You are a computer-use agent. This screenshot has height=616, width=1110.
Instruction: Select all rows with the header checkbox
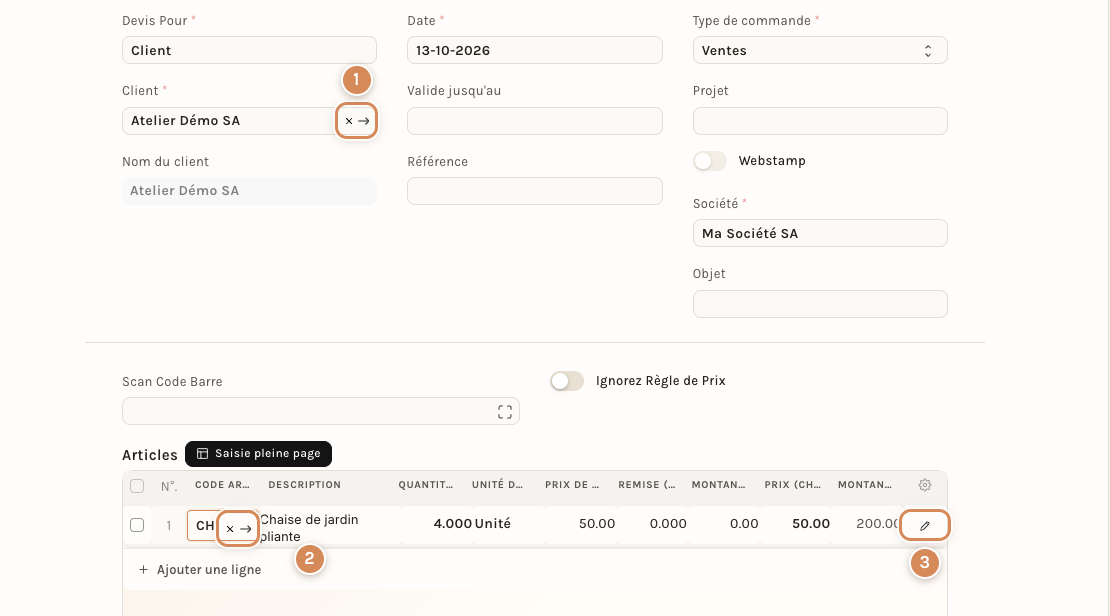coord(137,486)
